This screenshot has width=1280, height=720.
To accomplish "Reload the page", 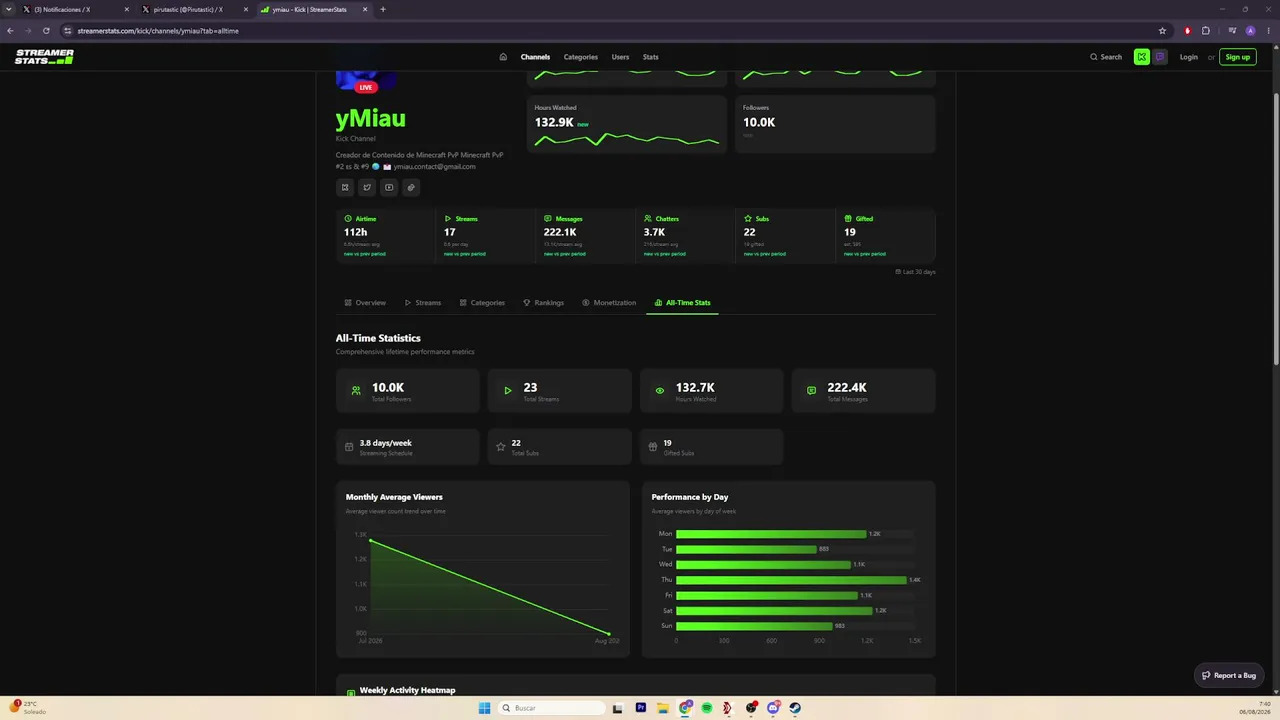I will [46, 31].
